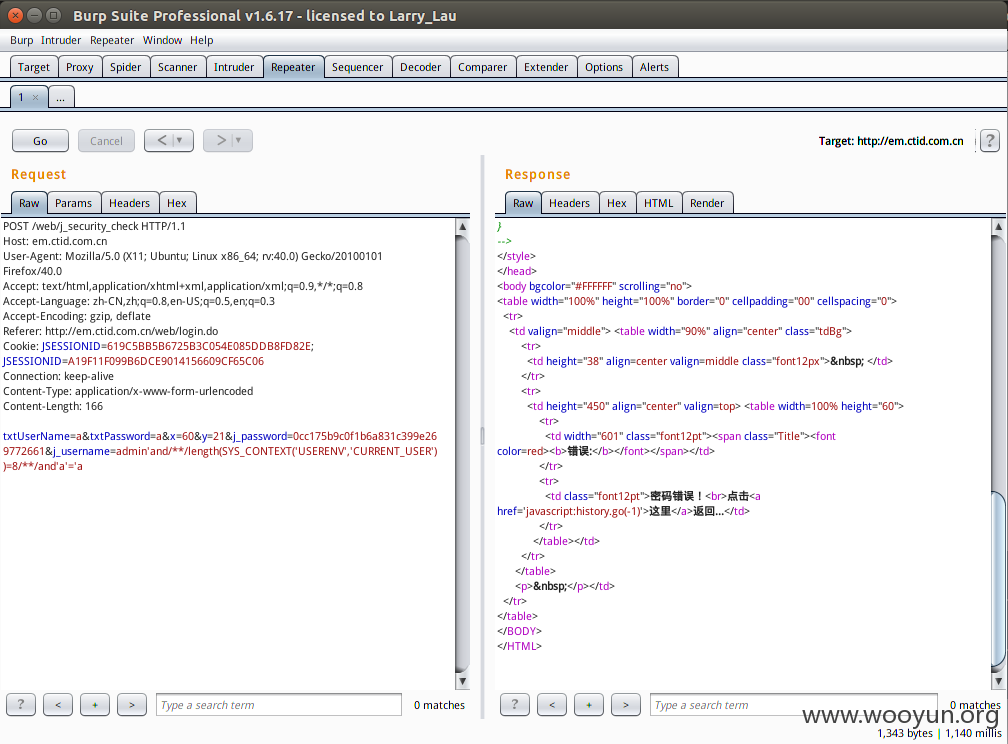This screenshot has height=744, width=1008.
Task: Show Response Raw view tab
Action: 523,203
